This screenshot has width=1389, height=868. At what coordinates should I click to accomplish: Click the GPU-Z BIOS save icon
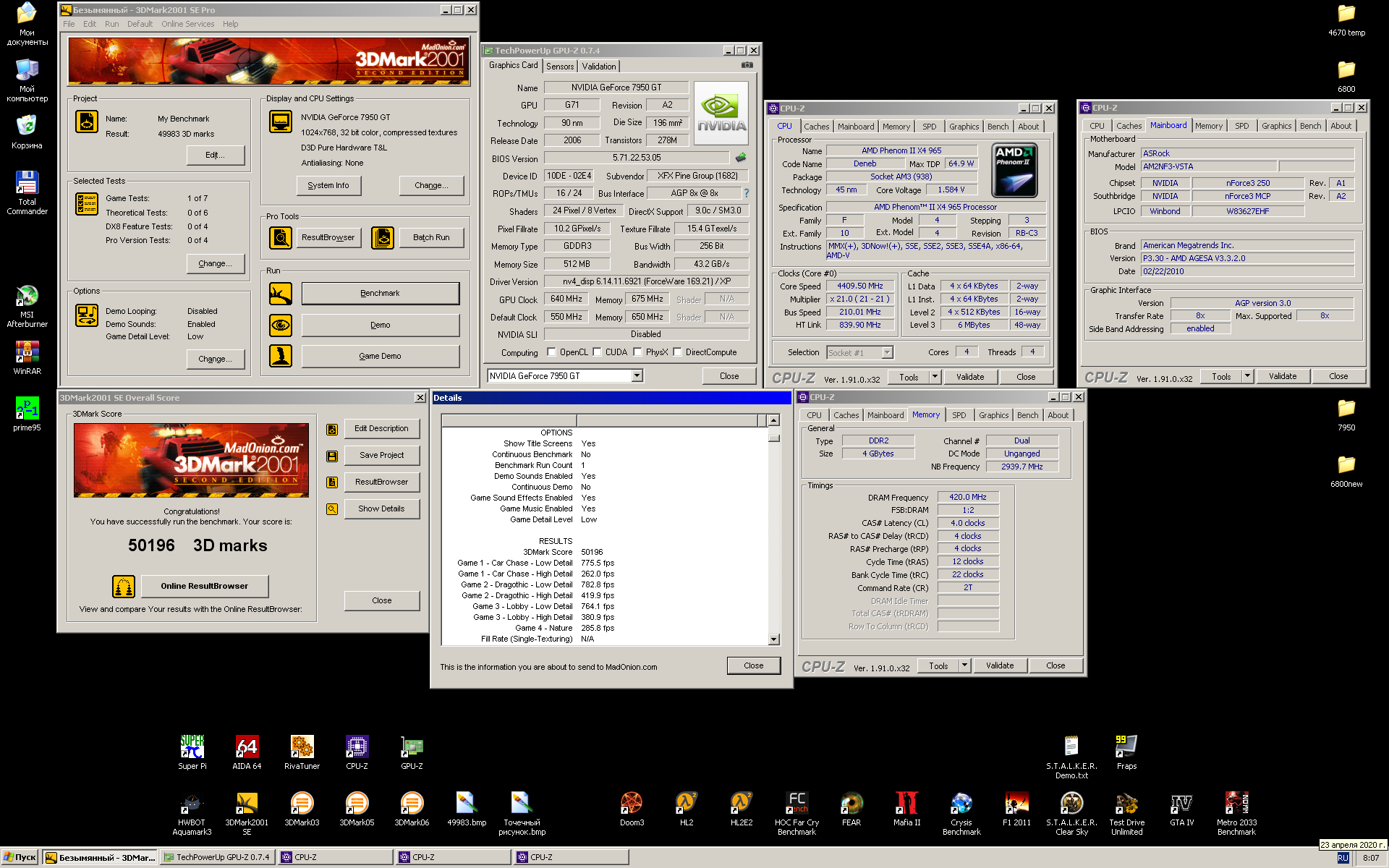[741, 158]
